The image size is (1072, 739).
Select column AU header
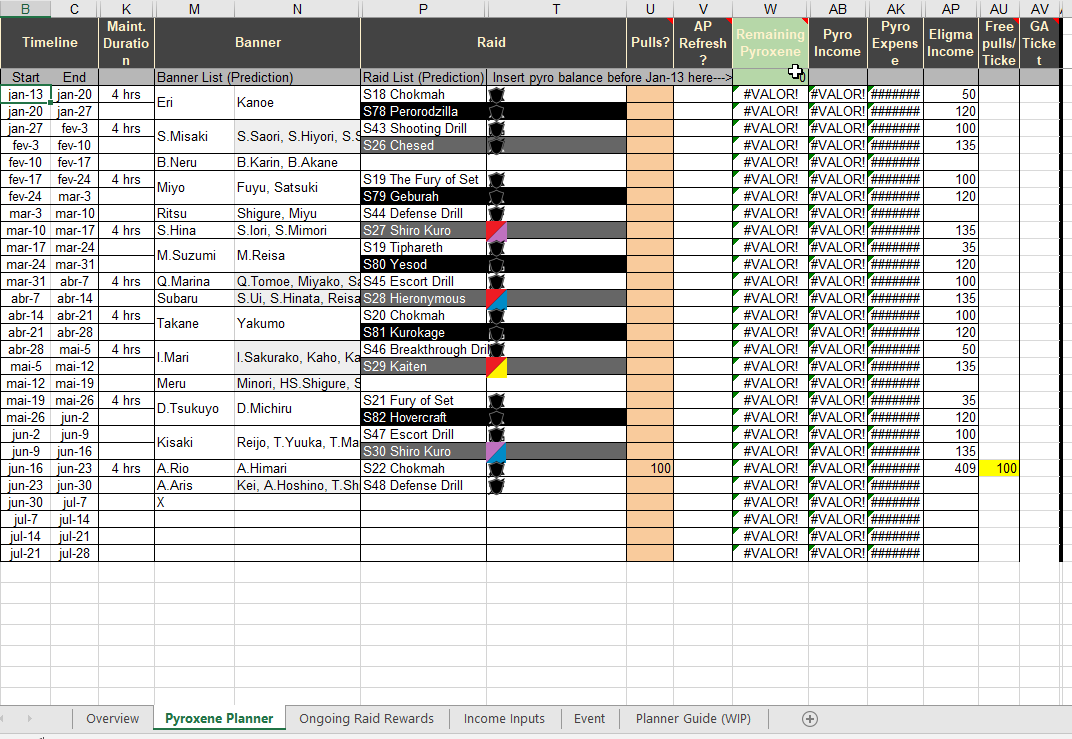999,9
